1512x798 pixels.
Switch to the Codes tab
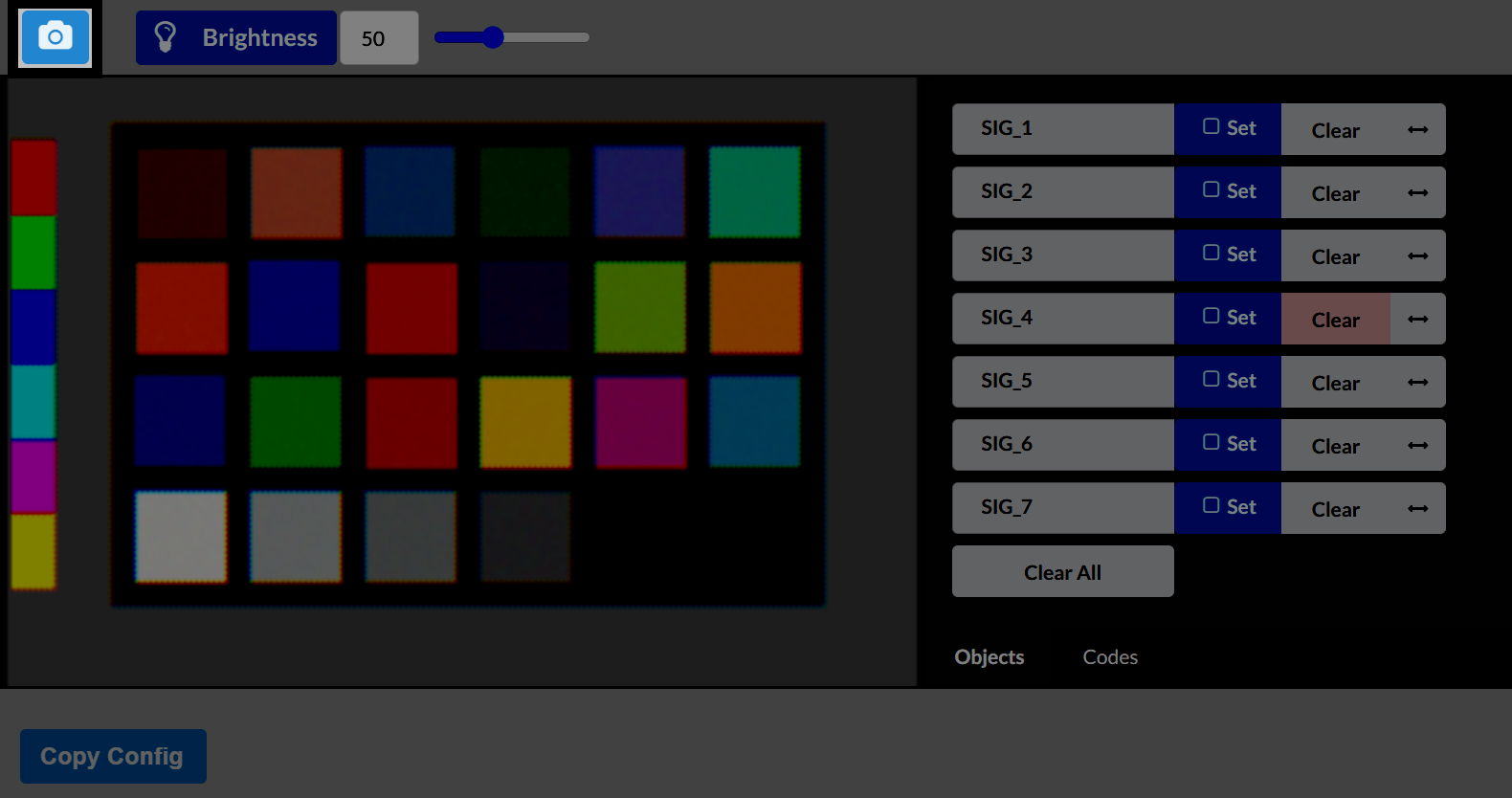pyautogui.click(x=1110, y=657)
